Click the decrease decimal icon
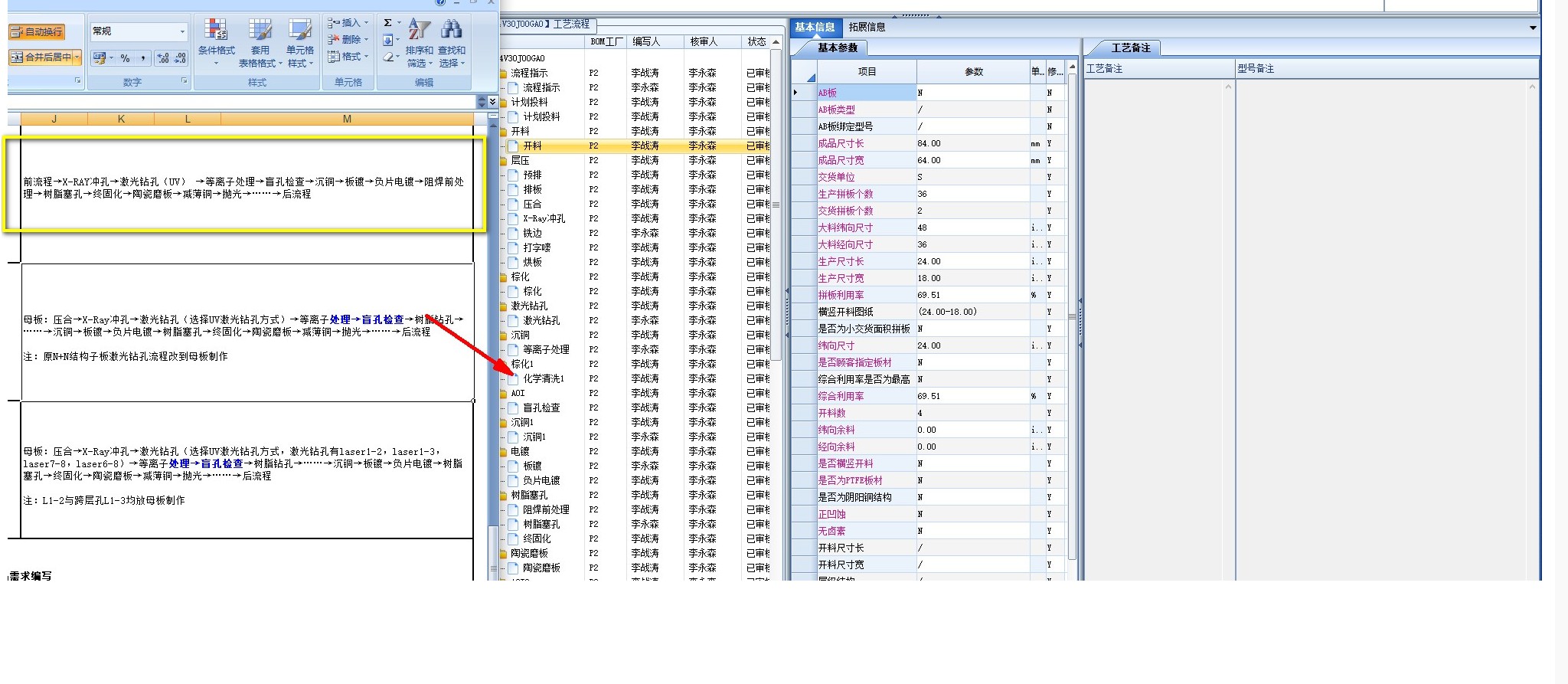The height and width of the screenshot is (684, 1568). tap(180, 57)
